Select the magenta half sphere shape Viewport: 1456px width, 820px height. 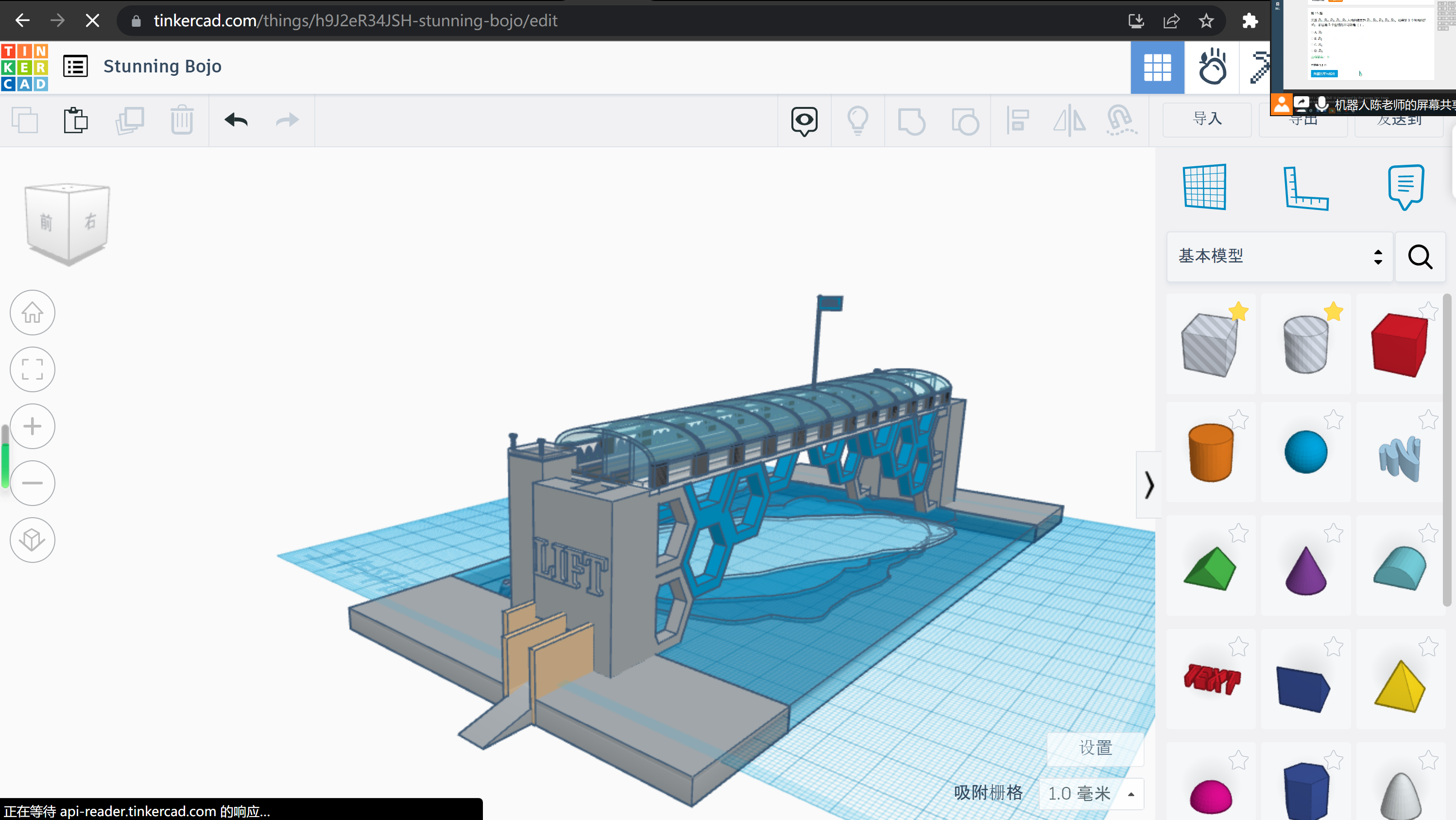[1211, 796]
